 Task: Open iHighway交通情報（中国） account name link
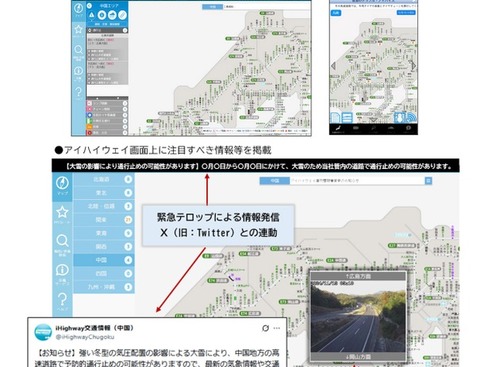[x=95, y=328]
